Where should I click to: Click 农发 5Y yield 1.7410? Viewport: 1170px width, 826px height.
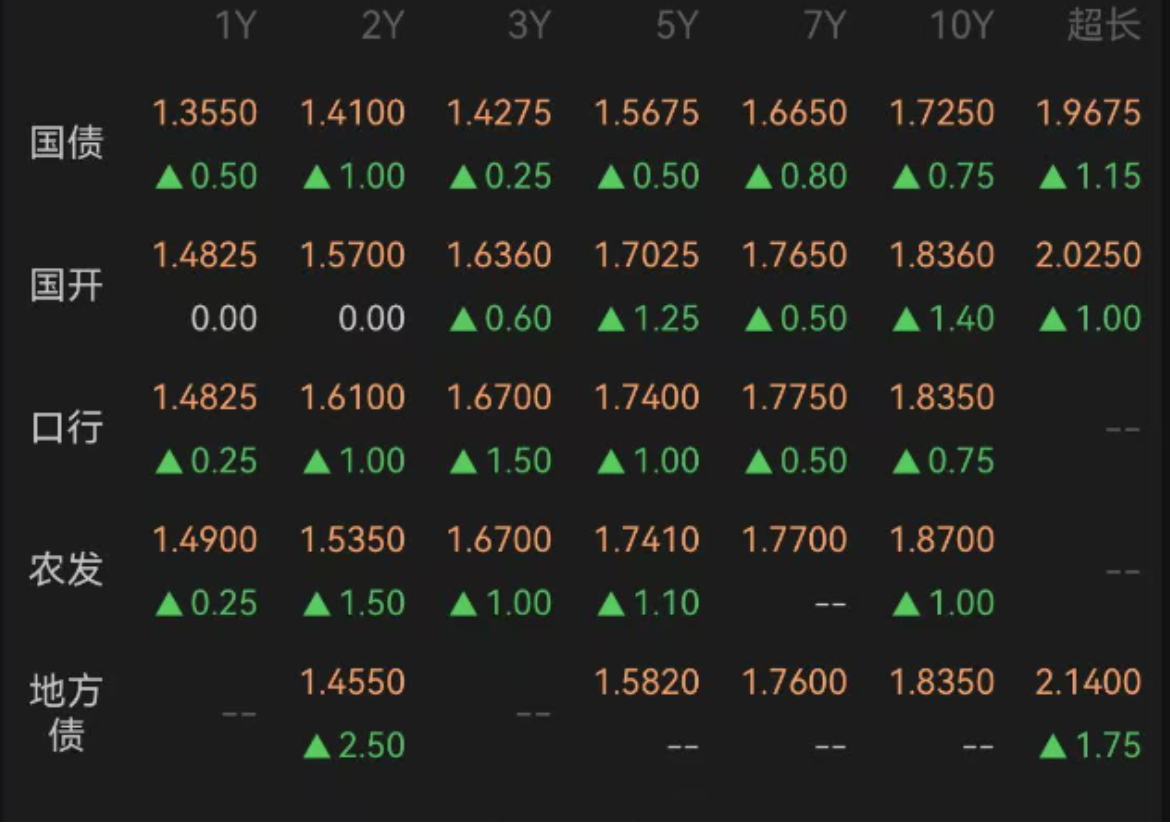647,540
